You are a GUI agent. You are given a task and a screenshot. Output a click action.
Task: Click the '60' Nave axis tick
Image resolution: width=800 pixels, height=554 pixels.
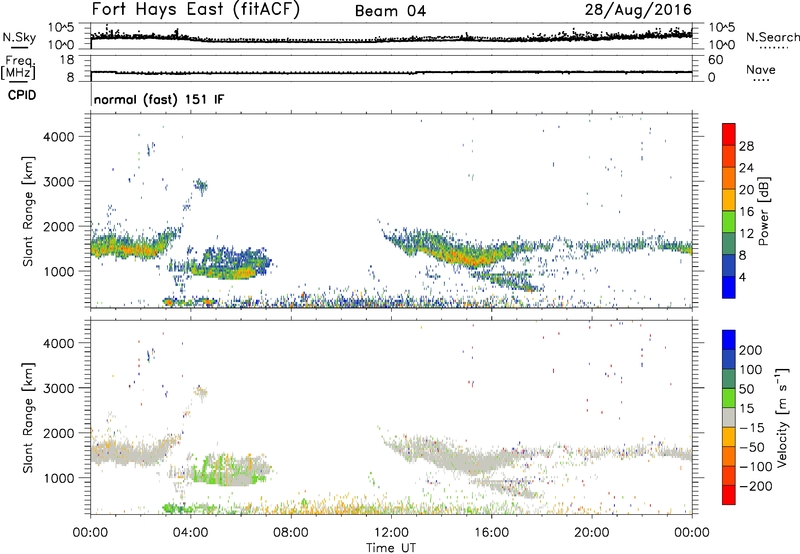tap(715, 60)
